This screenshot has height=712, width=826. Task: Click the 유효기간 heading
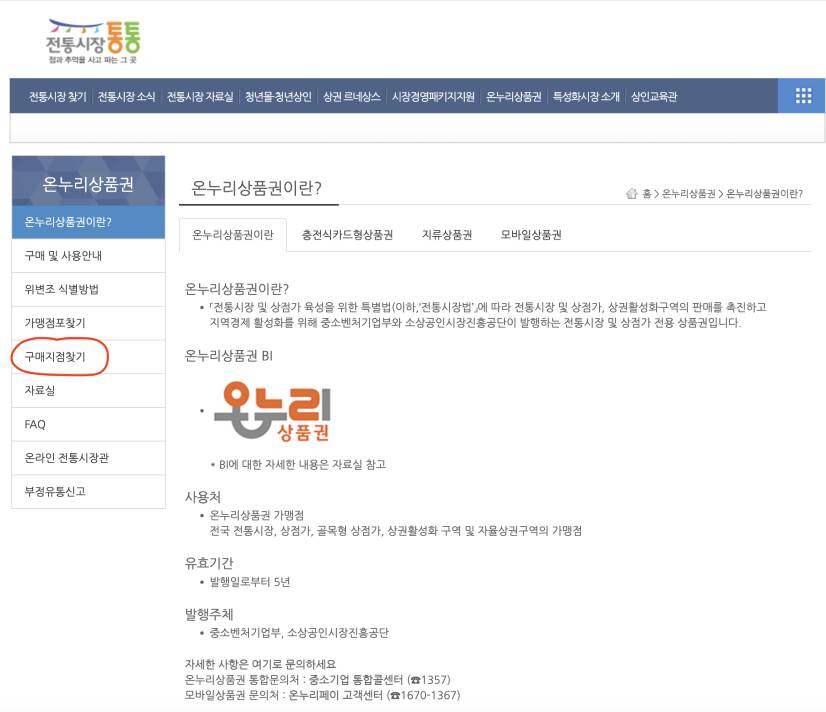pos(209,563)
